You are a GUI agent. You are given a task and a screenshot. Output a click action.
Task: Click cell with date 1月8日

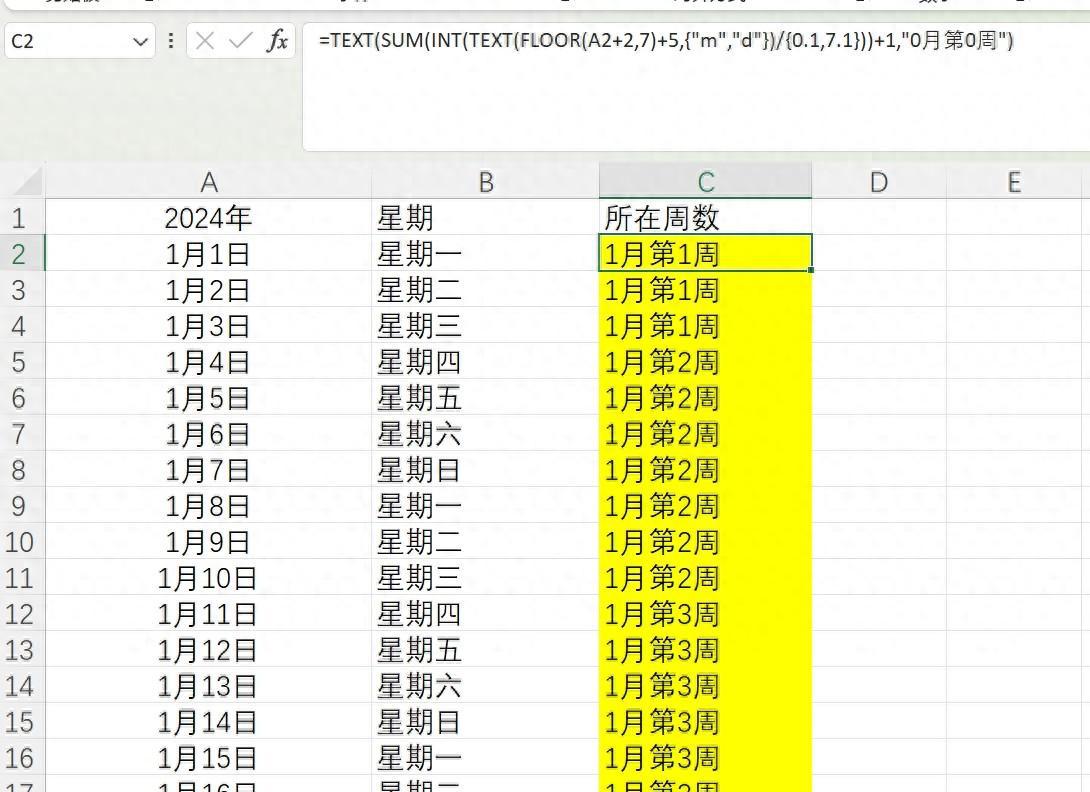(209, 506)
